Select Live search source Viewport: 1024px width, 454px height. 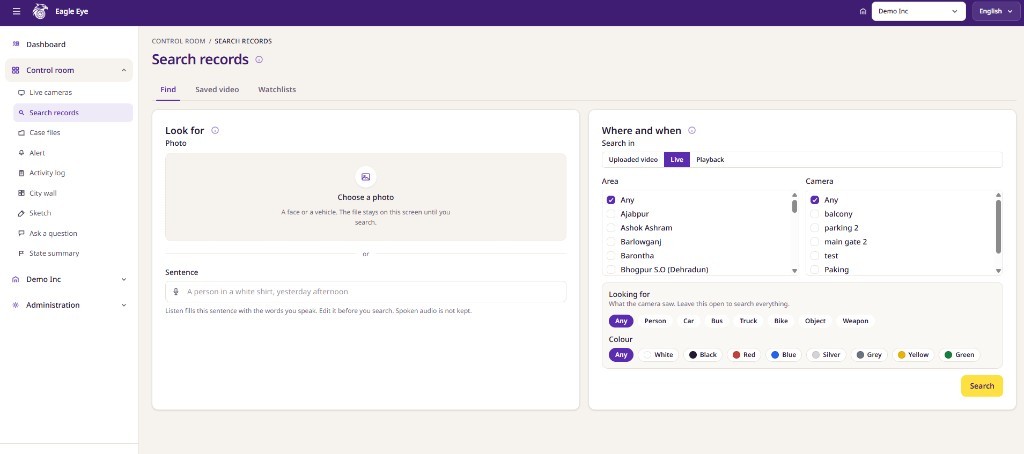[677, 159]
